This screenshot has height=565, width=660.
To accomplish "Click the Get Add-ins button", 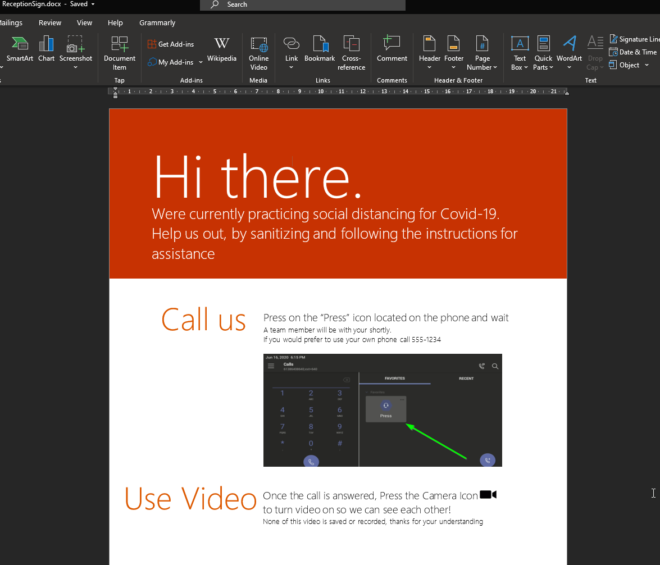I will click(172, 44).
